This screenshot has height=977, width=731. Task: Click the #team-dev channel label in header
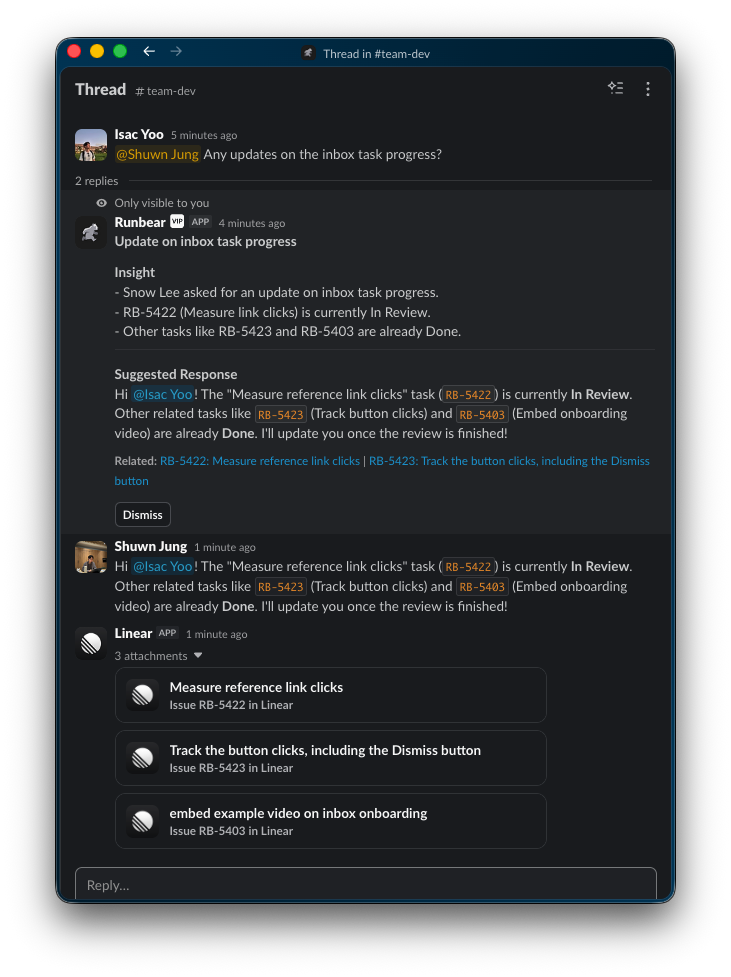tap(166, 90)
